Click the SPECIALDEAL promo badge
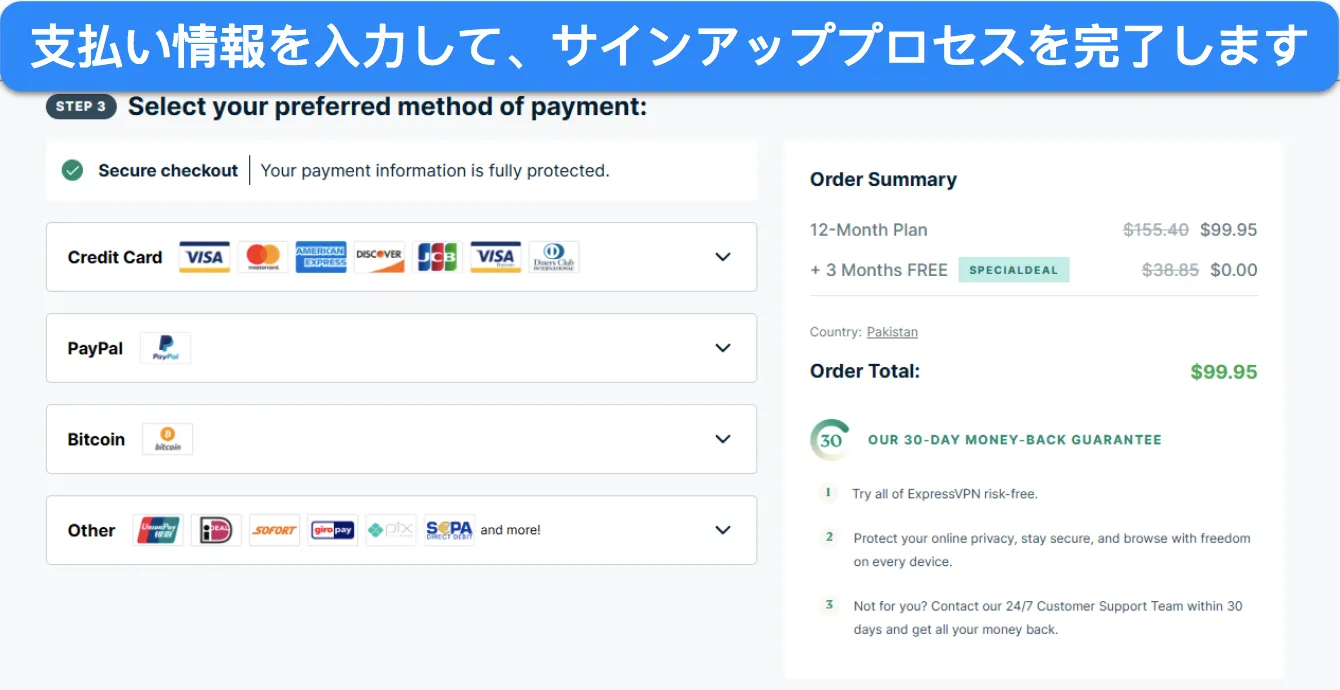Viewport: 1340px width, 690px height. click(1013, 270)
